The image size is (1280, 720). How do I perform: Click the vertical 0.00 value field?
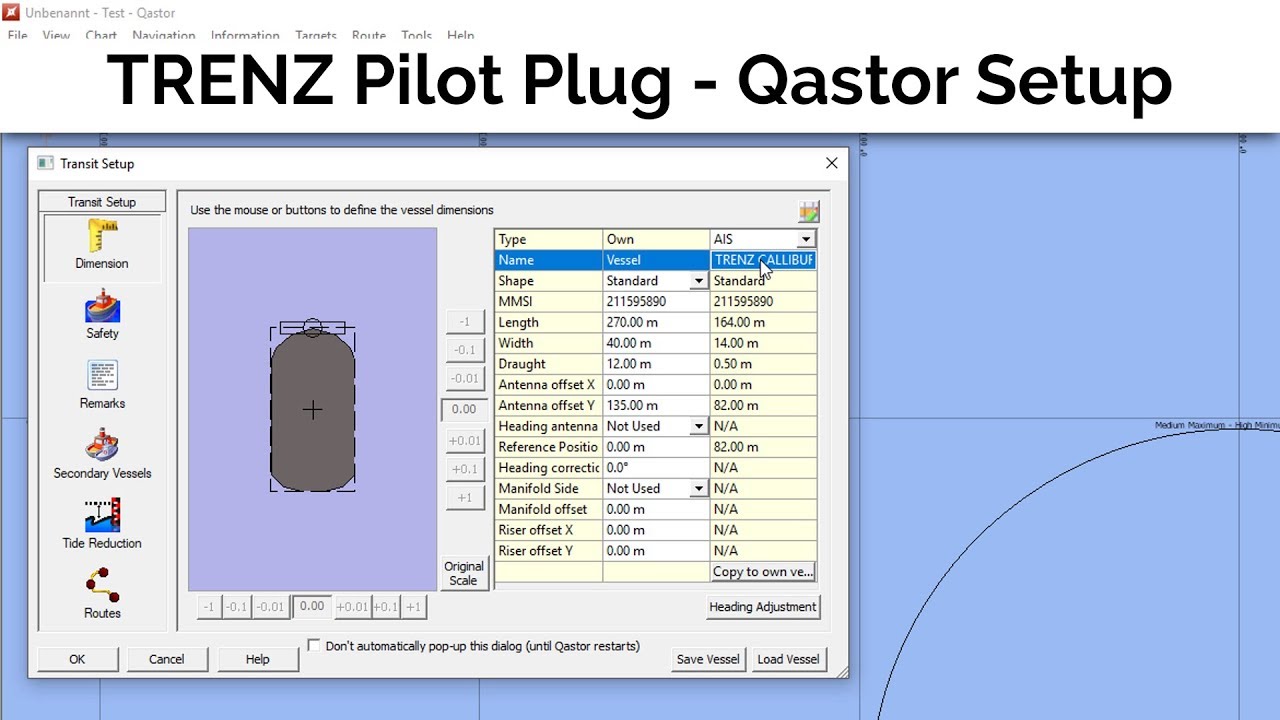point(464,409)
